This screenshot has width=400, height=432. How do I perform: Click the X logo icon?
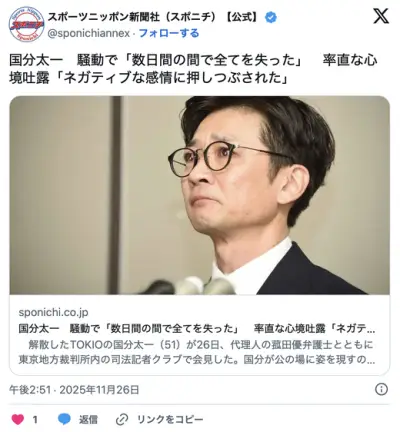381,16
